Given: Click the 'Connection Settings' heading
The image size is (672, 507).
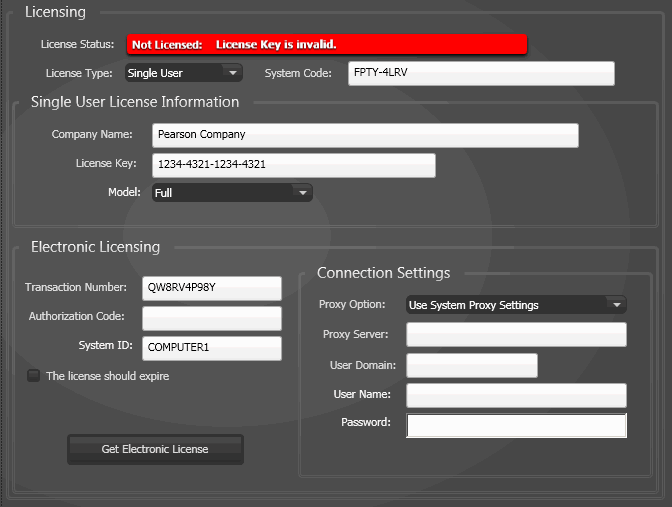Looking at the screenshot, I should pyautogui.click(x=384, y=273).
